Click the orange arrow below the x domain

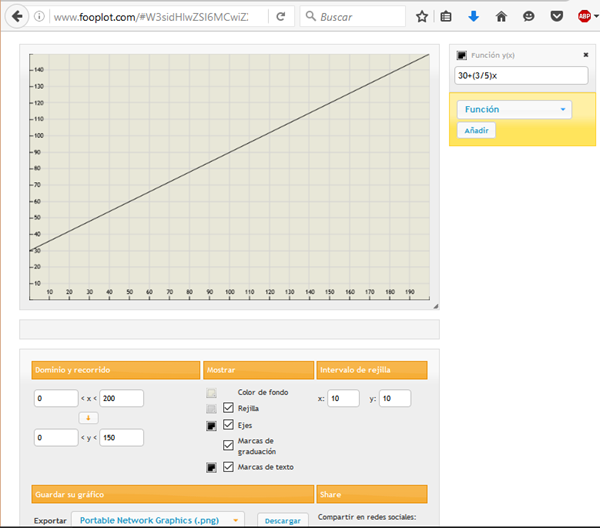click(x=88, y=418)
